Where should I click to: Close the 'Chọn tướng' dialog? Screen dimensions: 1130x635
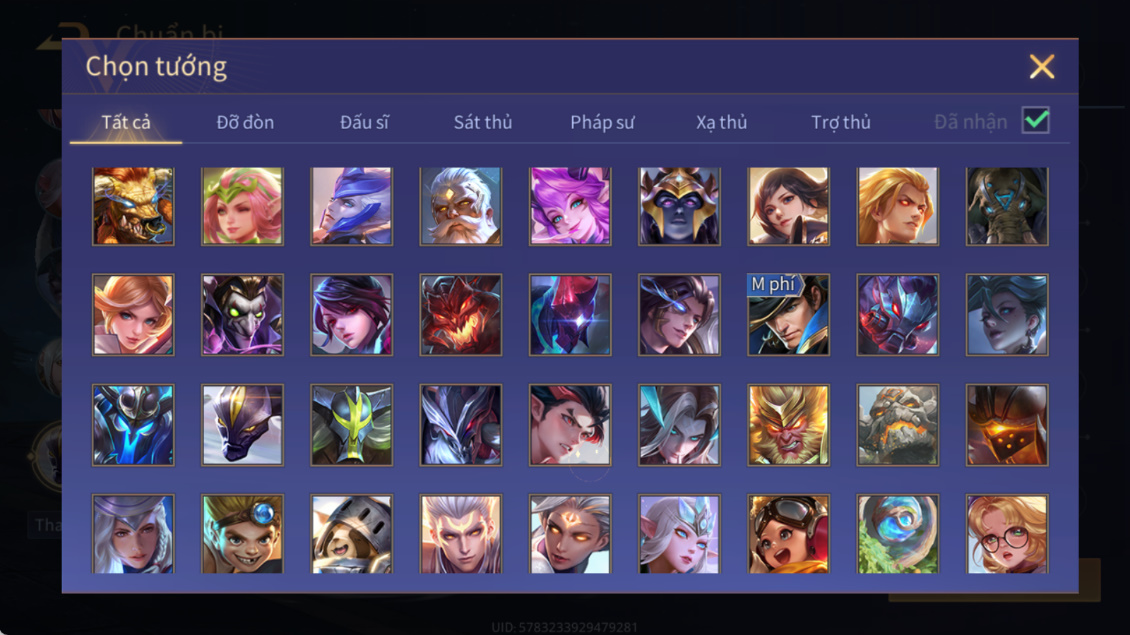click(1041, 66)
